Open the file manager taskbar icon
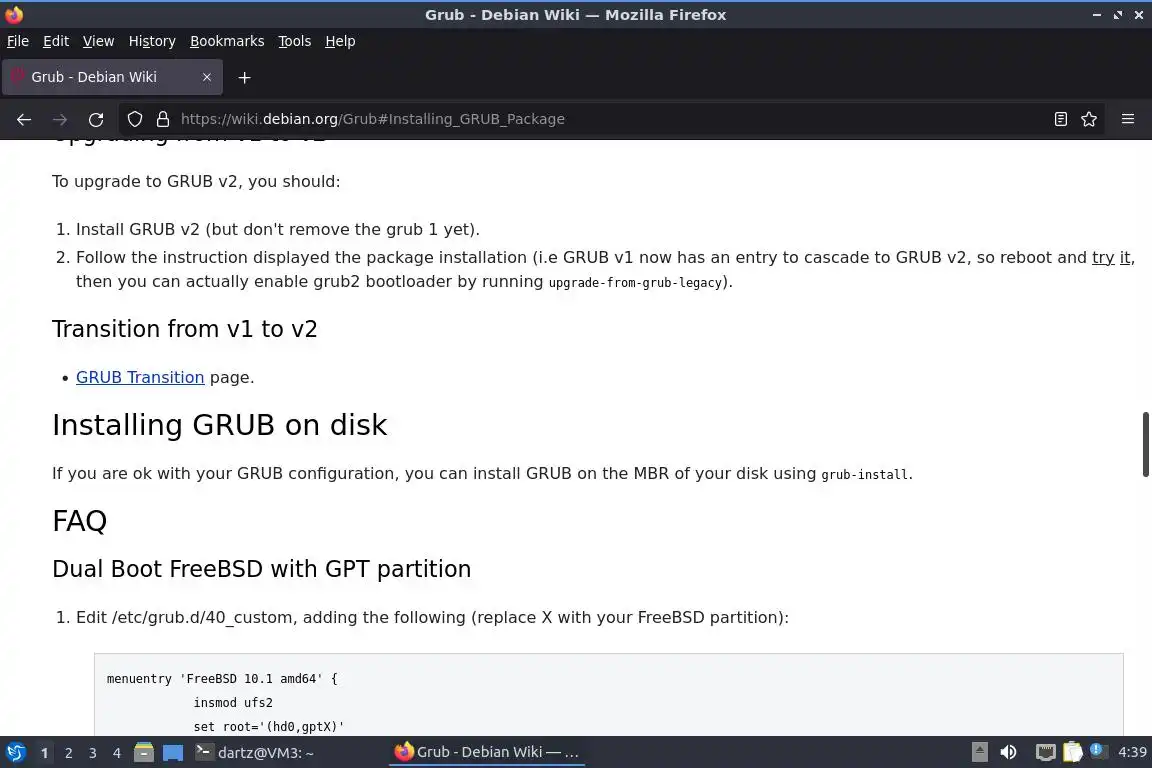The height and width of the screenshot is (768, 1152). tap(144, 753)
